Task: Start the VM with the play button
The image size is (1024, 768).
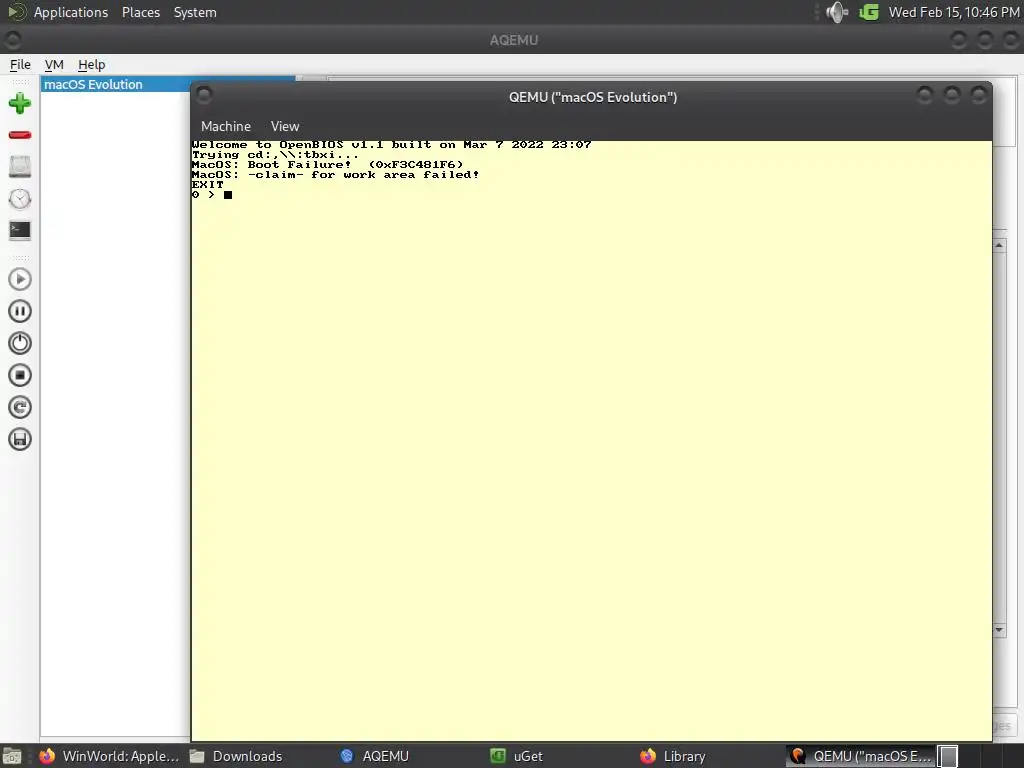Action: [20, 280]
